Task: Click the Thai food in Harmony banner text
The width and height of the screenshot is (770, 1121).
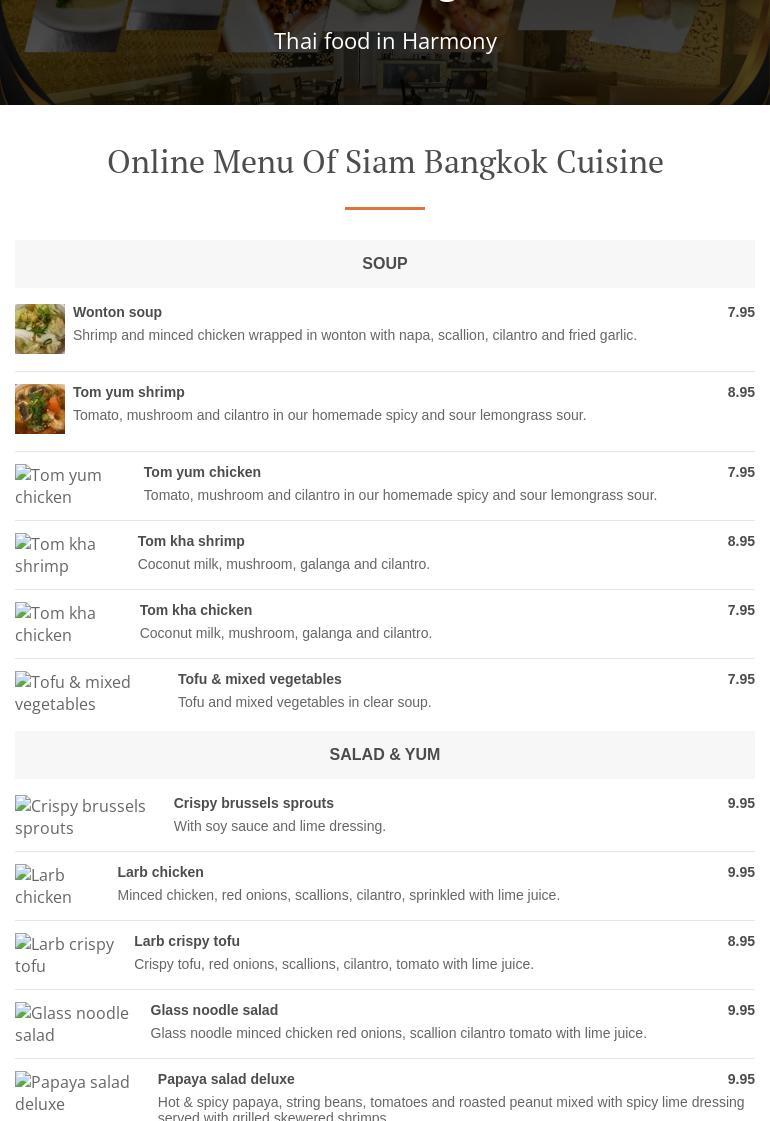Action: (x=385, y=41)
